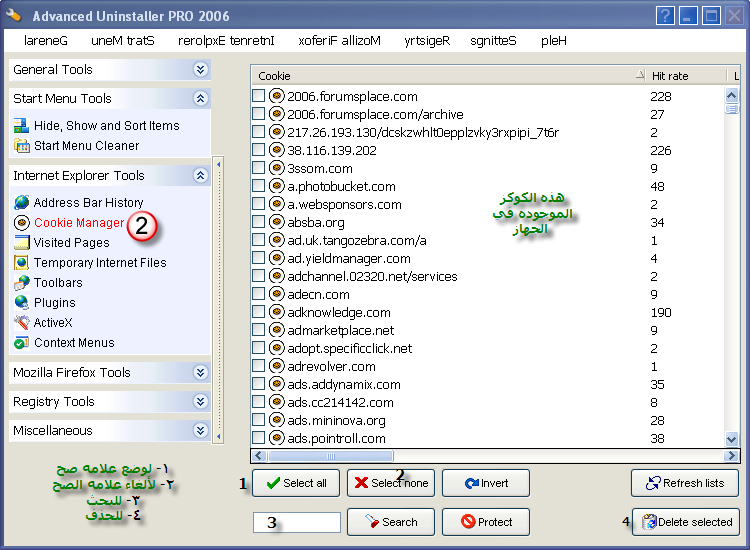Click the vertical scrollbar up arrow
This screenshot has height=550, width=750.
tap(731, 95)
